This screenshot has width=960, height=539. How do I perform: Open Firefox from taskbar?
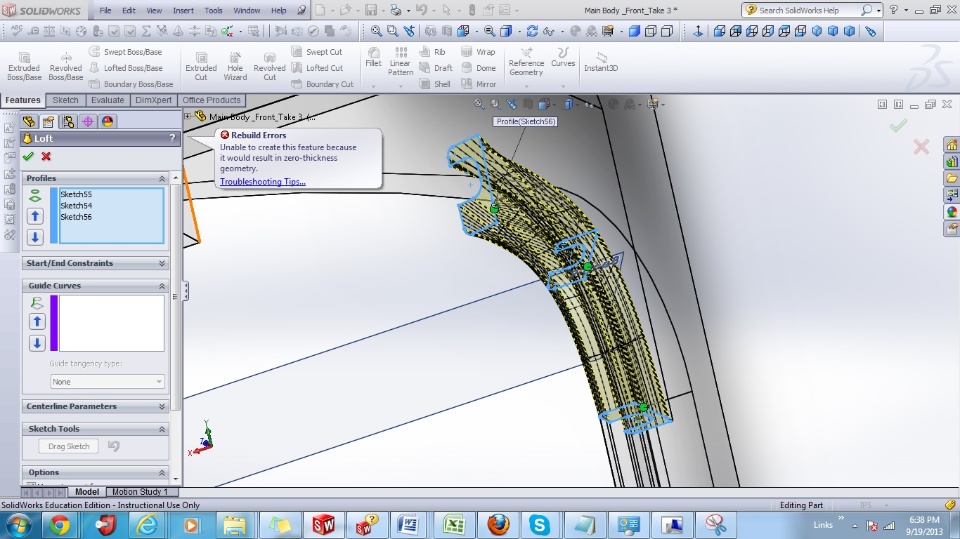(x=498, y=526)
